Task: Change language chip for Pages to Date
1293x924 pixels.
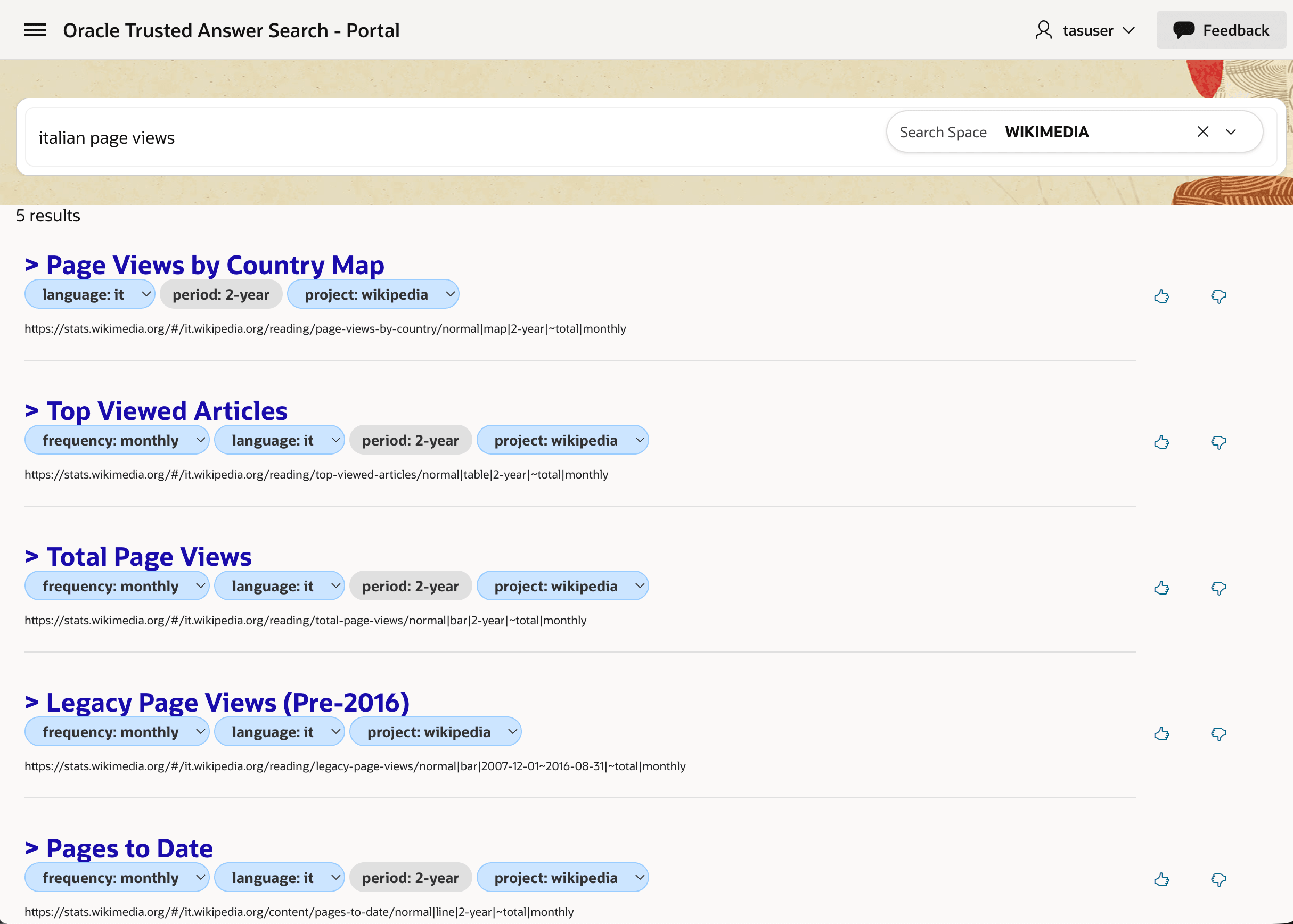Action: tap(280, 877)
